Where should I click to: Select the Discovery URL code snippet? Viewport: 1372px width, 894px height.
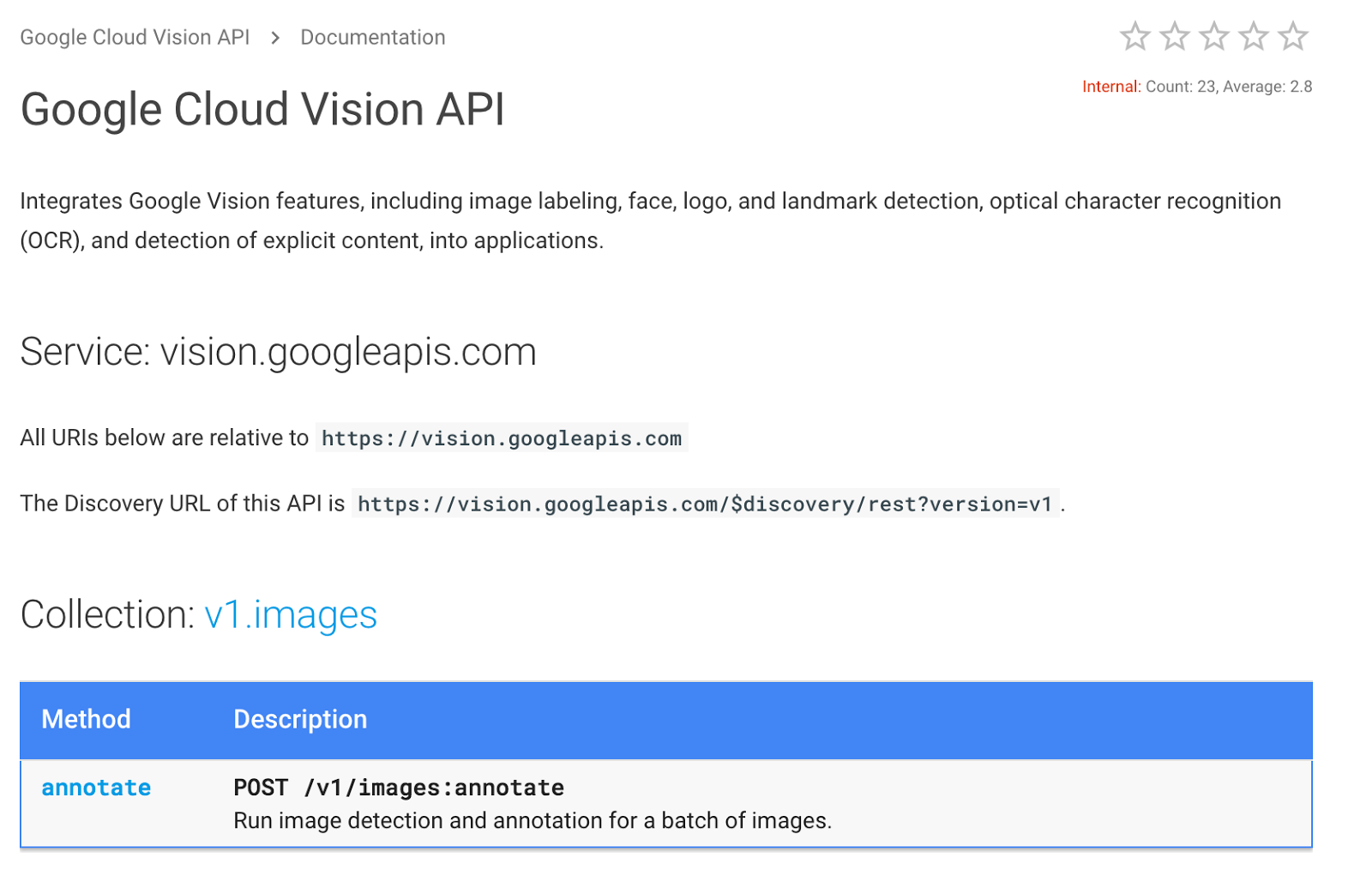pyautogui.click(x=705, y=504)
